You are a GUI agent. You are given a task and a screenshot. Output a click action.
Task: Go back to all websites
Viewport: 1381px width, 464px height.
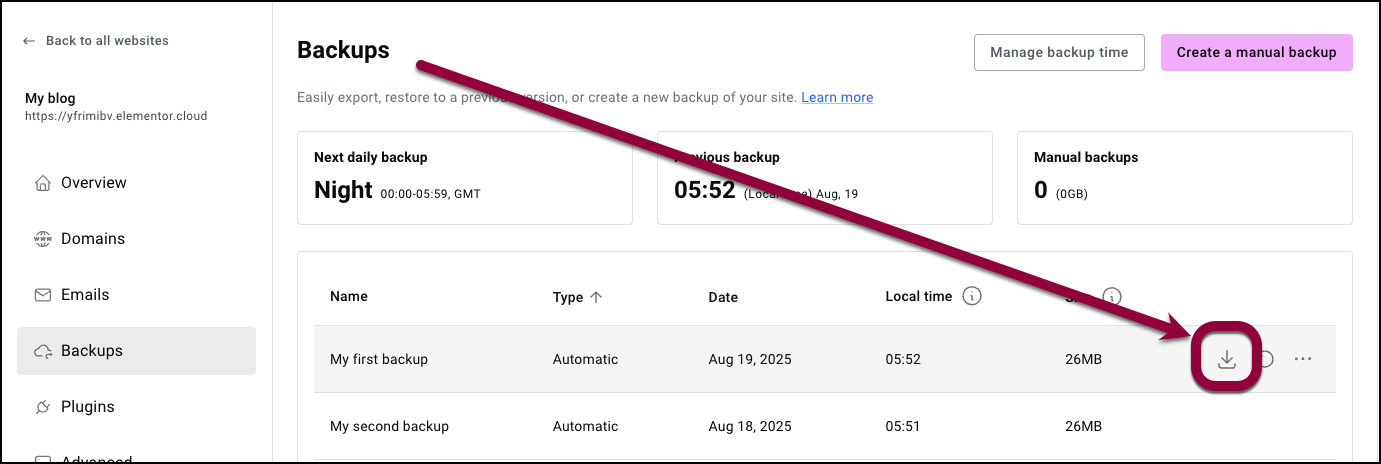click(96, 41)
